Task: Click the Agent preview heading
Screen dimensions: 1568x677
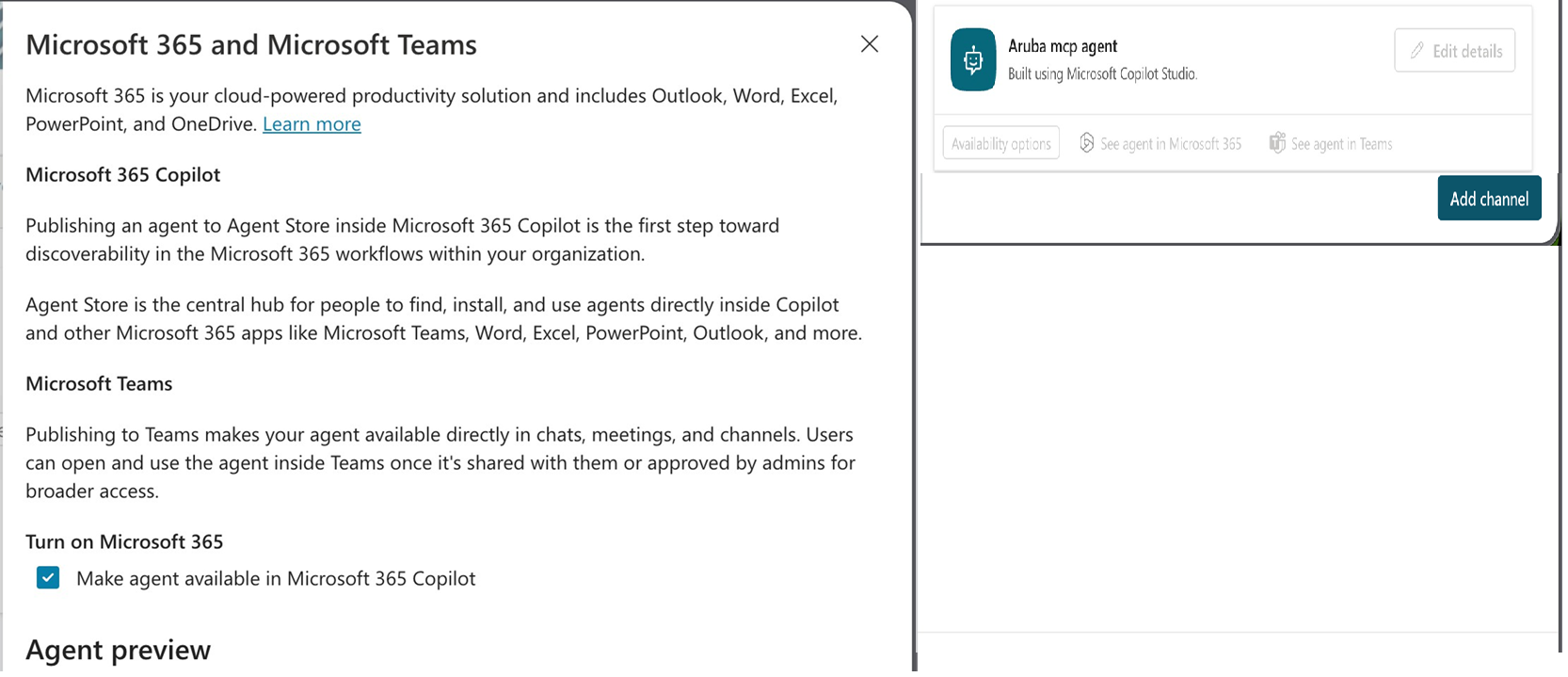Action: pyautogui.click(x=118, y=650)
